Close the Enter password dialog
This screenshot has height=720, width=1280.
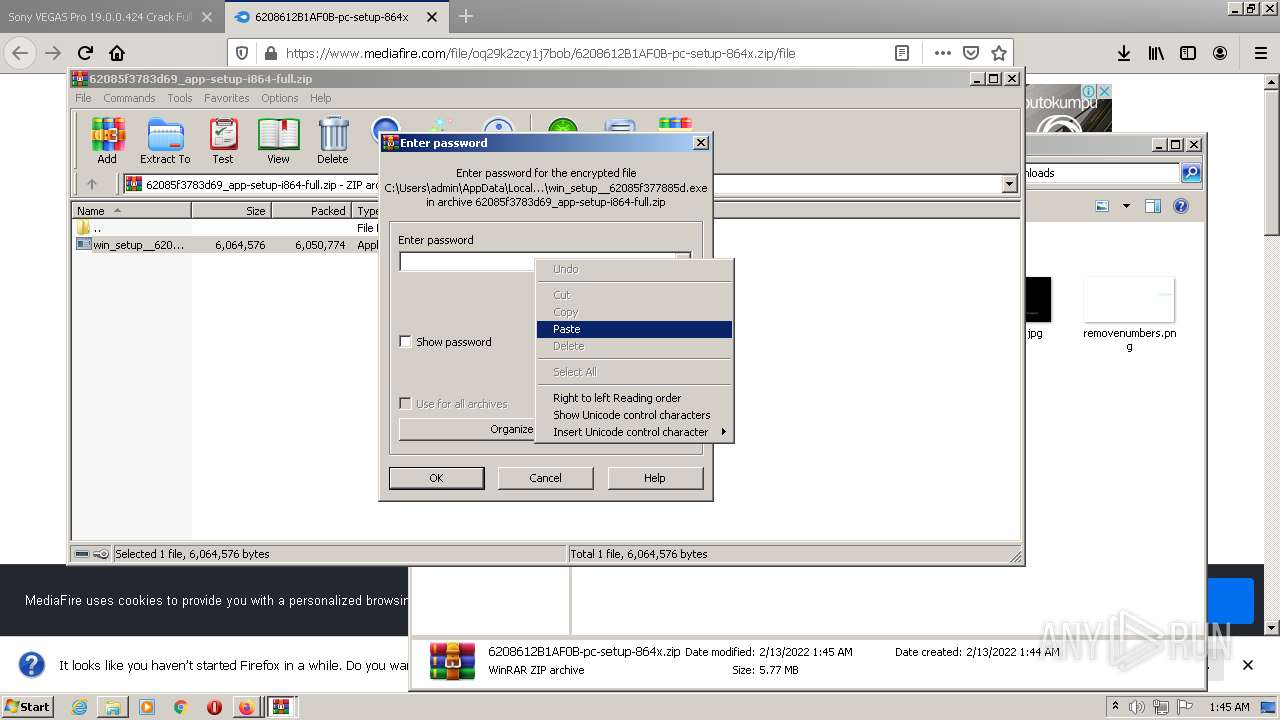click(x=701, y=143)
